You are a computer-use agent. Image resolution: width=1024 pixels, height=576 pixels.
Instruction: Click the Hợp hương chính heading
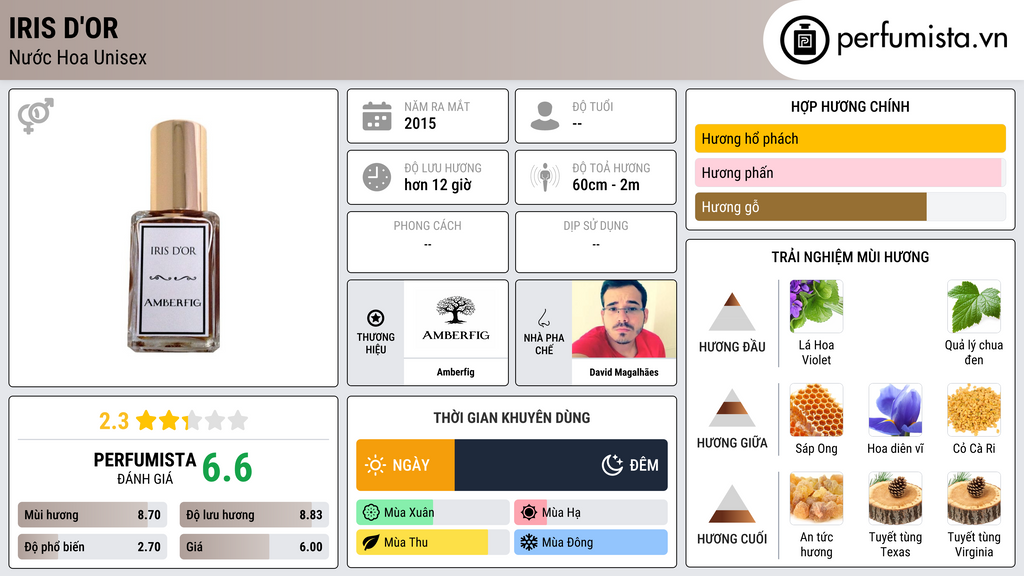point(850,106)
